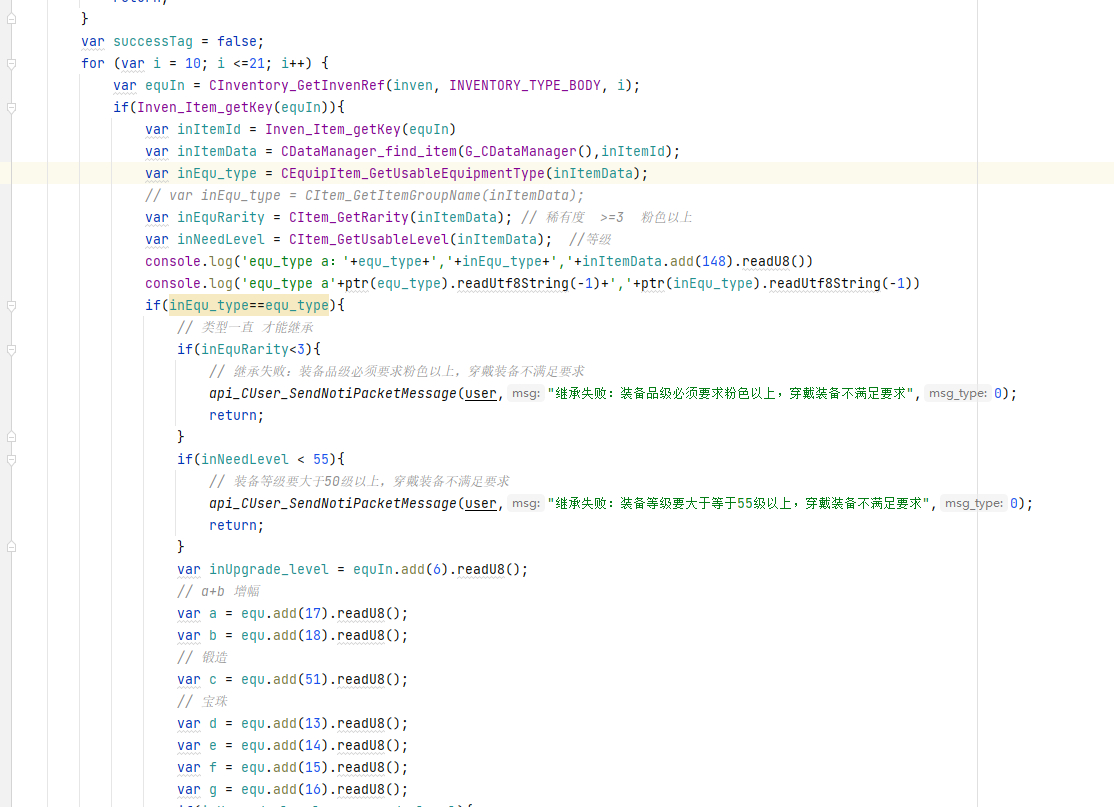Click fold end marker above the successTag line
This screenshot has width=1114, height=807.
tap(11, 19)
